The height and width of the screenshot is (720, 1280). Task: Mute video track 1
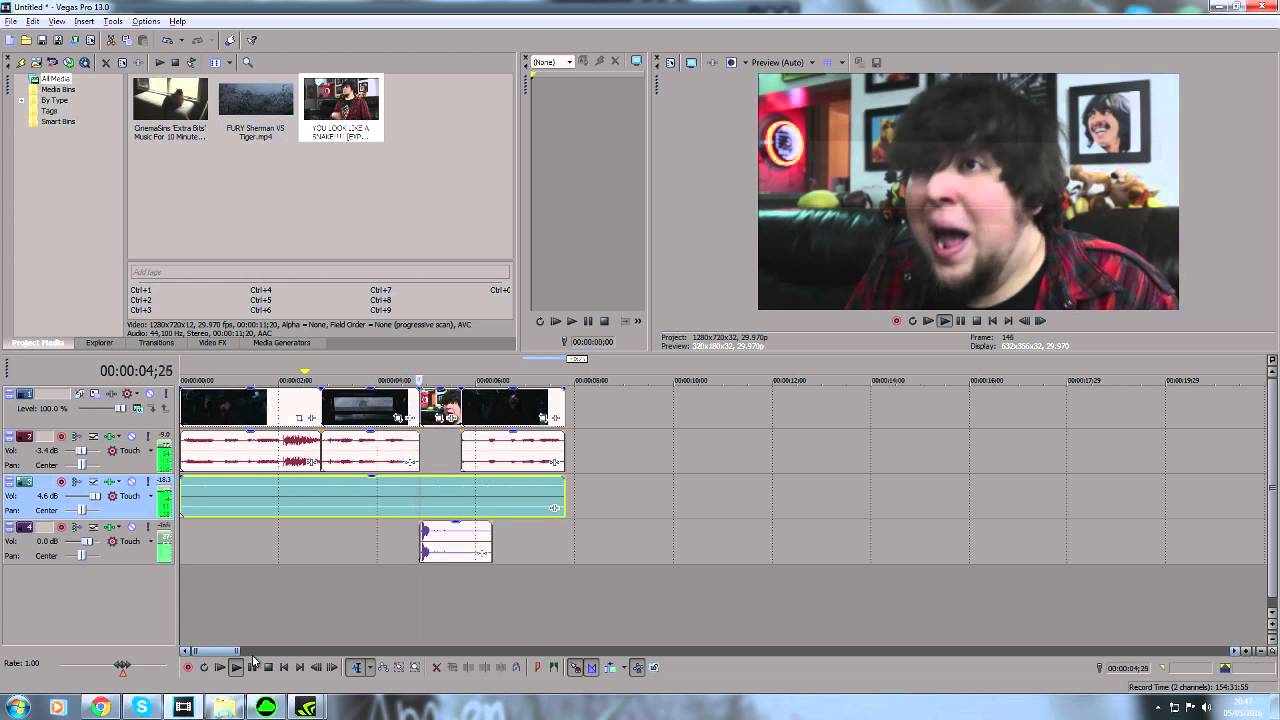click(149, 394)
